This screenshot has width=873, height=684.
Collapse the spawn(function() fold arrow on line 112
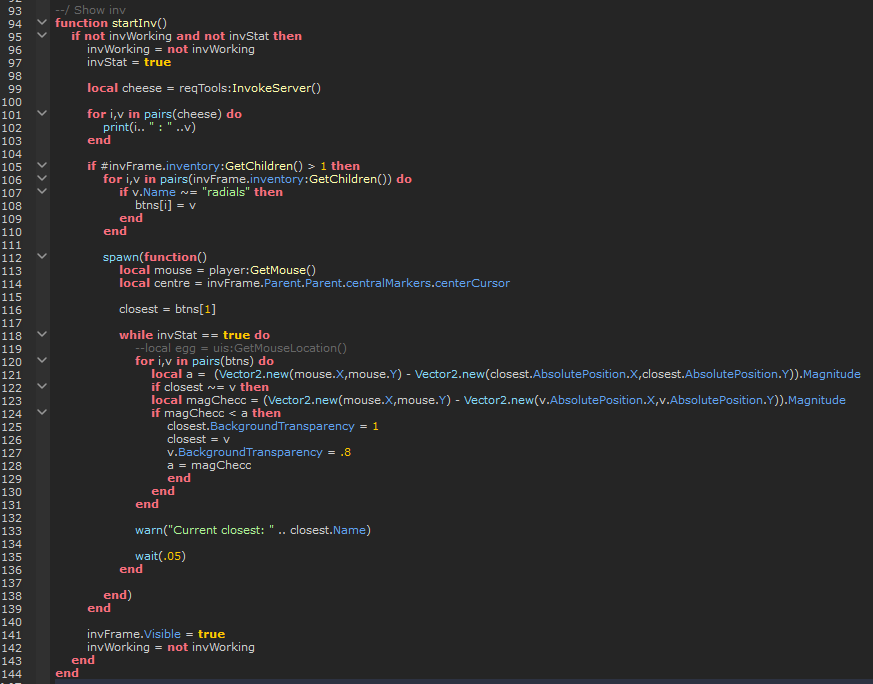42,256
